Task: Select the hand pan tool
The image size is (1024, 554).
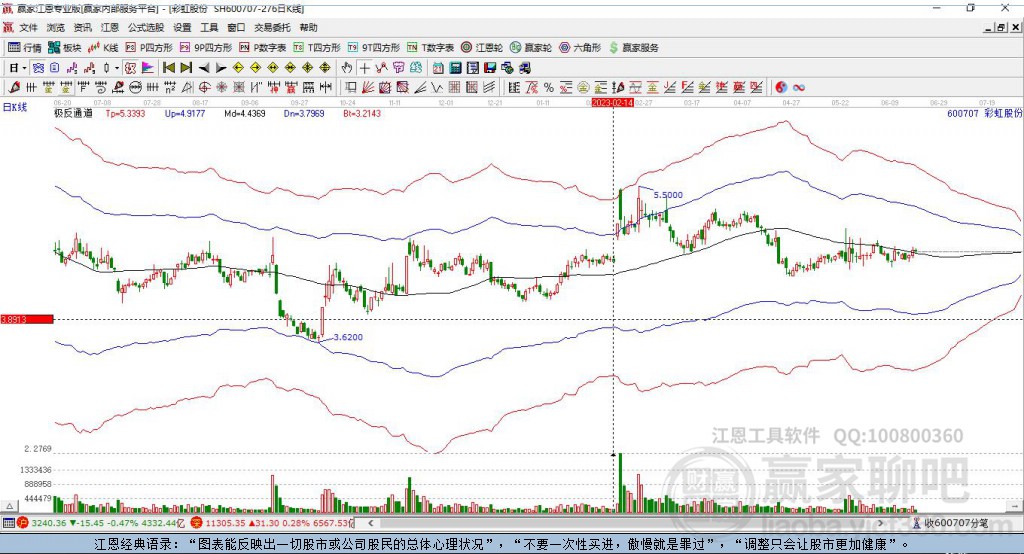Action: click(347, 68)
